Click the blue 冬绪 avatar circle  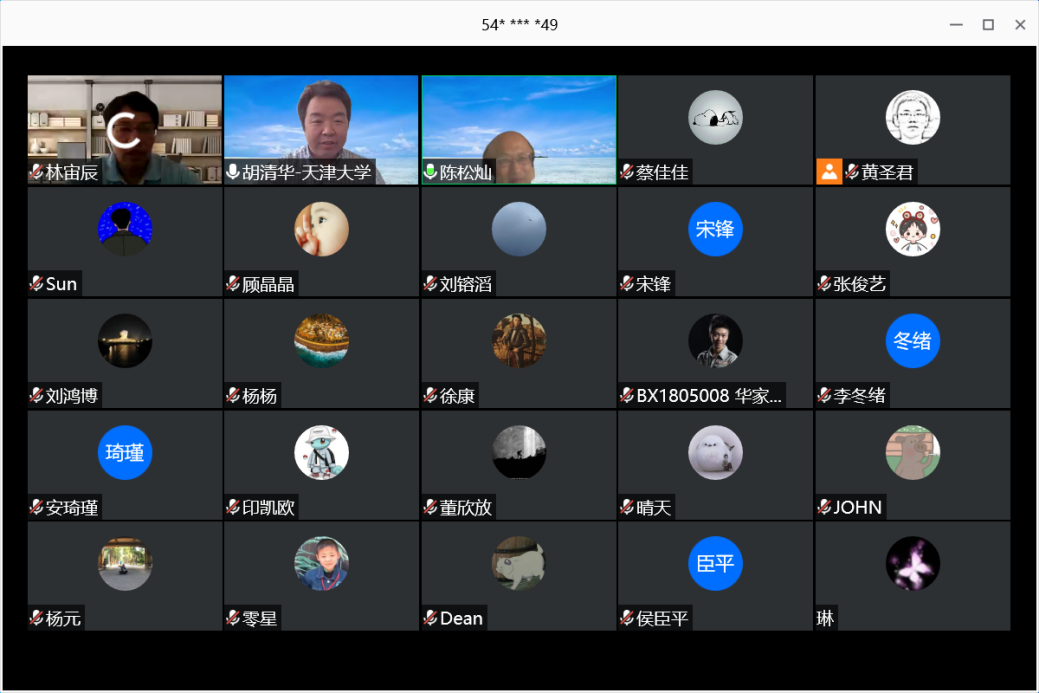coord(912,341)
